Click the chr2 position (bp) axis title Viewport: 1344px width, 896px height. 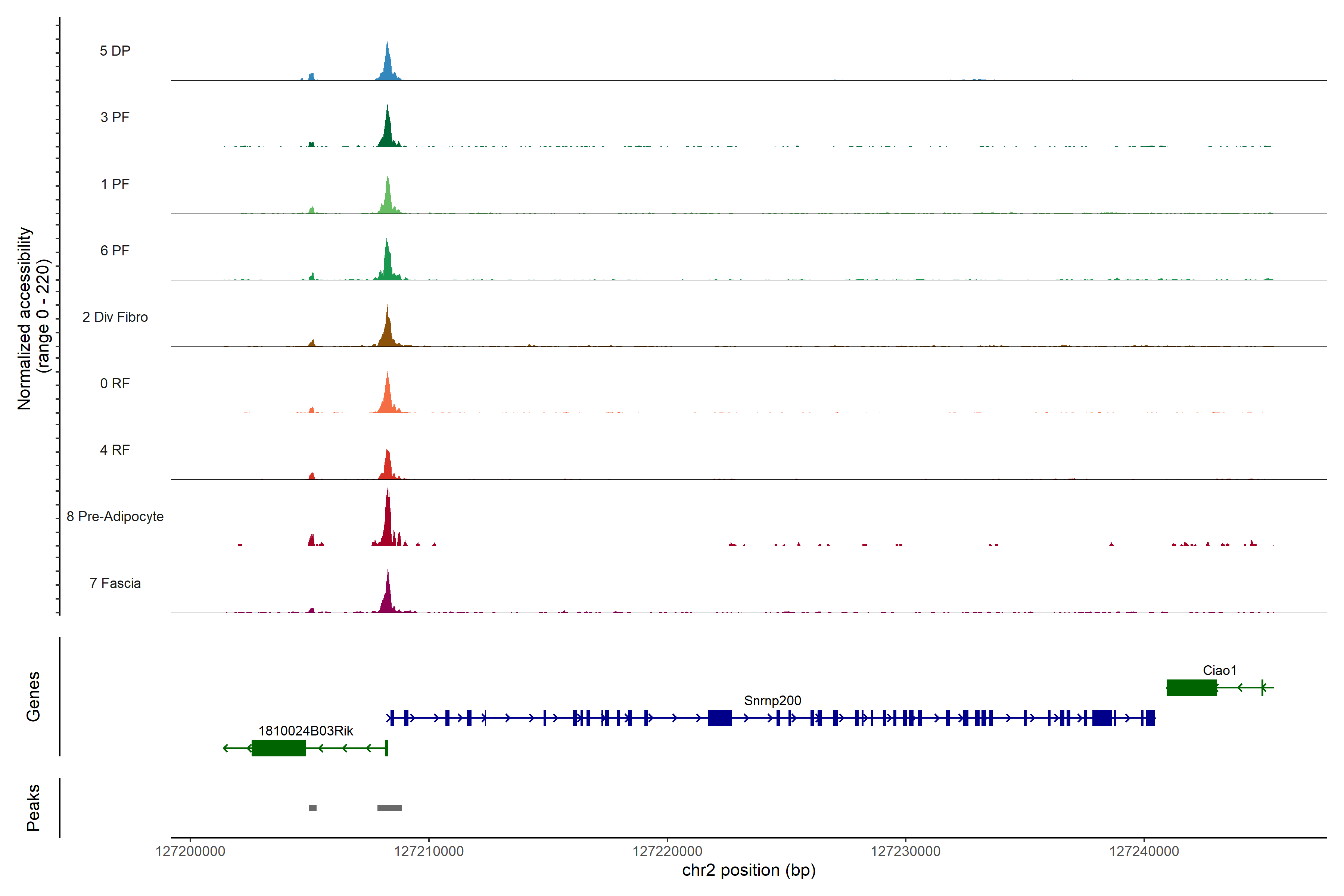[x=749, y=870]
